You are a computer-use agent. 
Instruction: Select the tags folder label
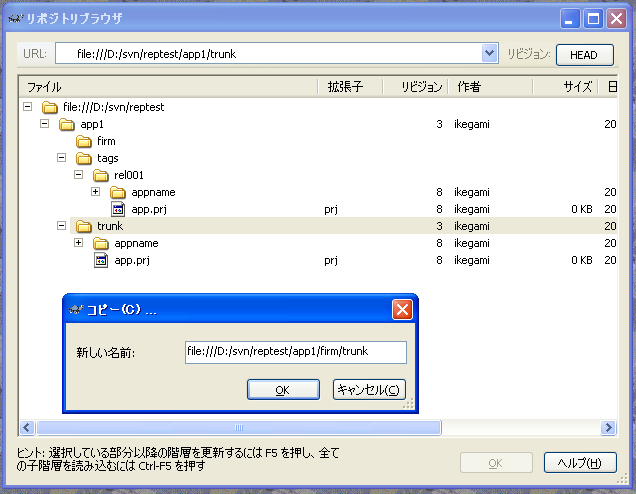coord(107,159)
